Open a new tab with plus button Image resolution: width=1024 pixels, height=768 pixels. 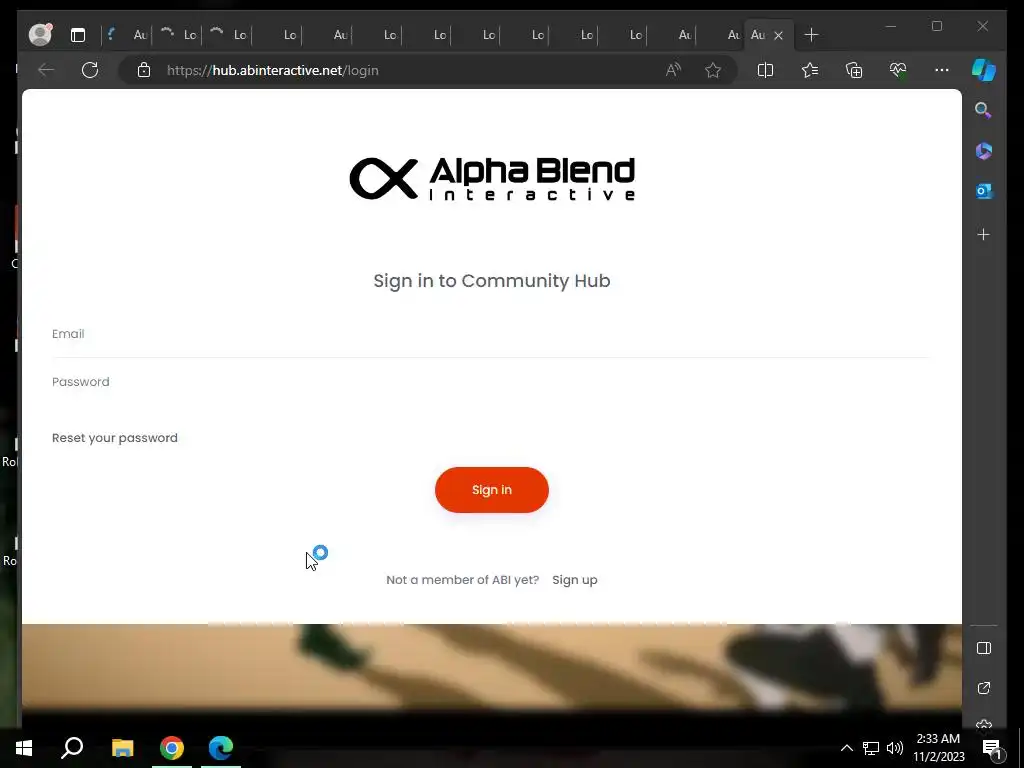click(x=811, y=35)
